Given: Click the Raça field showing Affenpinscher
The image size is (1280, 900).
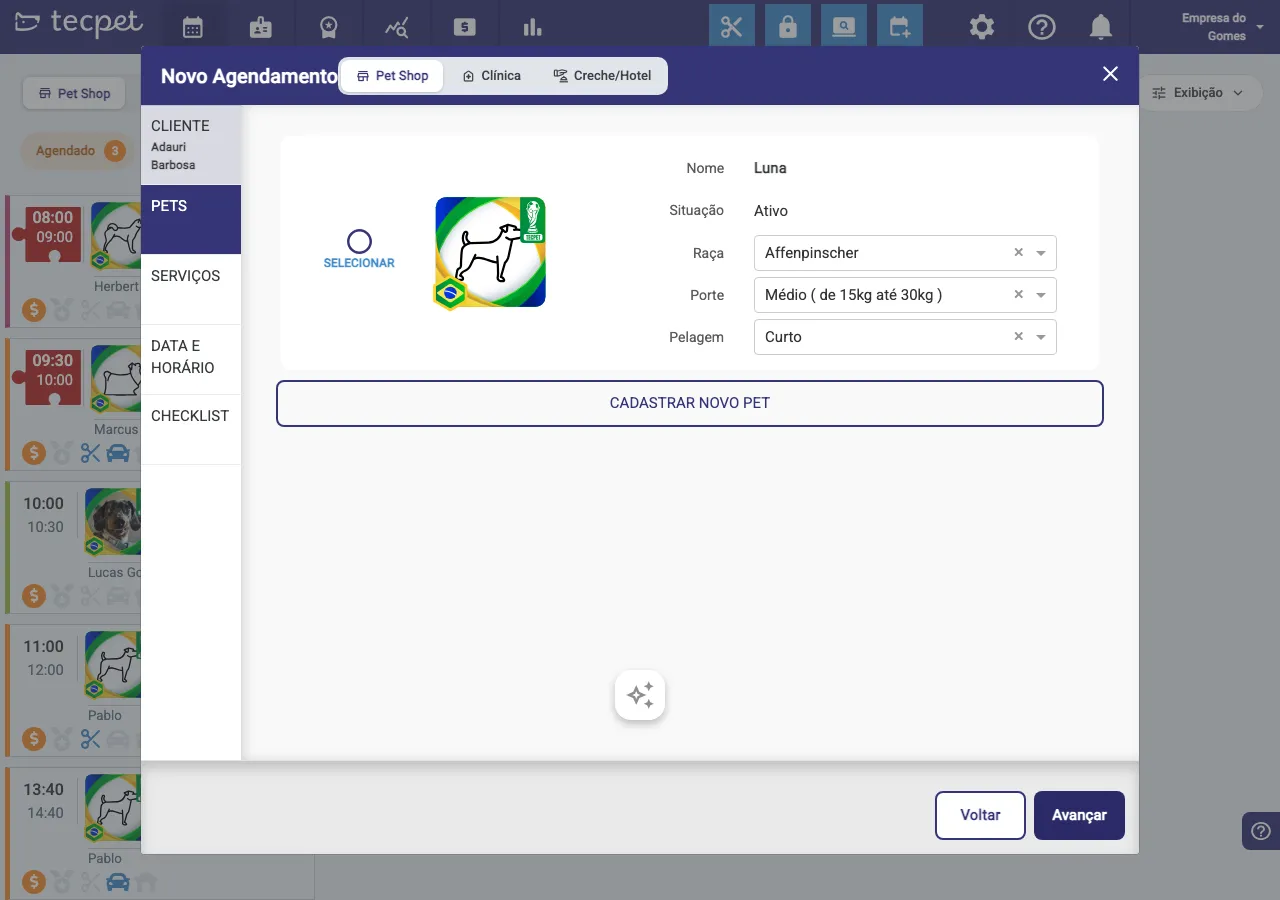Looking at the screenshot, I should [x=905, y=253].
